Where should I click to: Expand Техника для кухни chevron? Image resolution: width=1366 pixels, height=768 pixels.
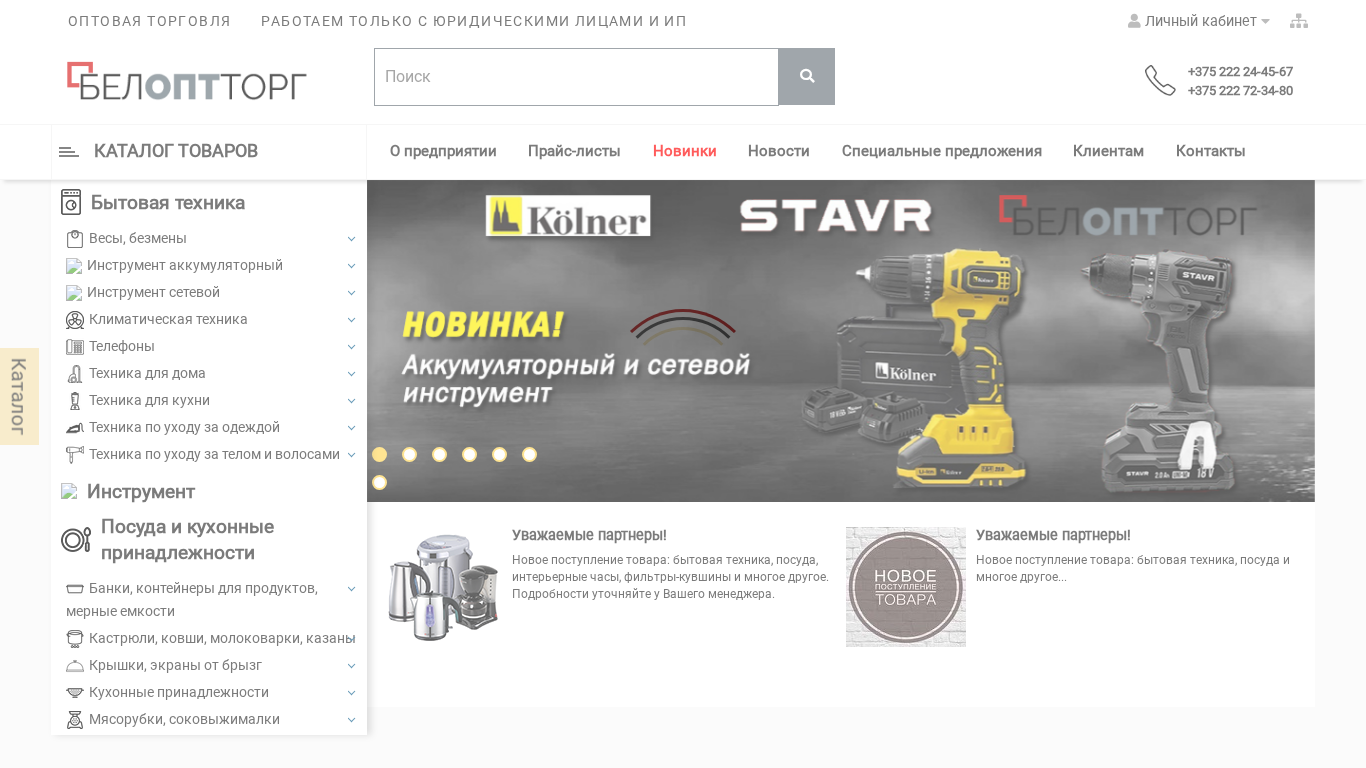pyautogui.click(x=352, y=401)
